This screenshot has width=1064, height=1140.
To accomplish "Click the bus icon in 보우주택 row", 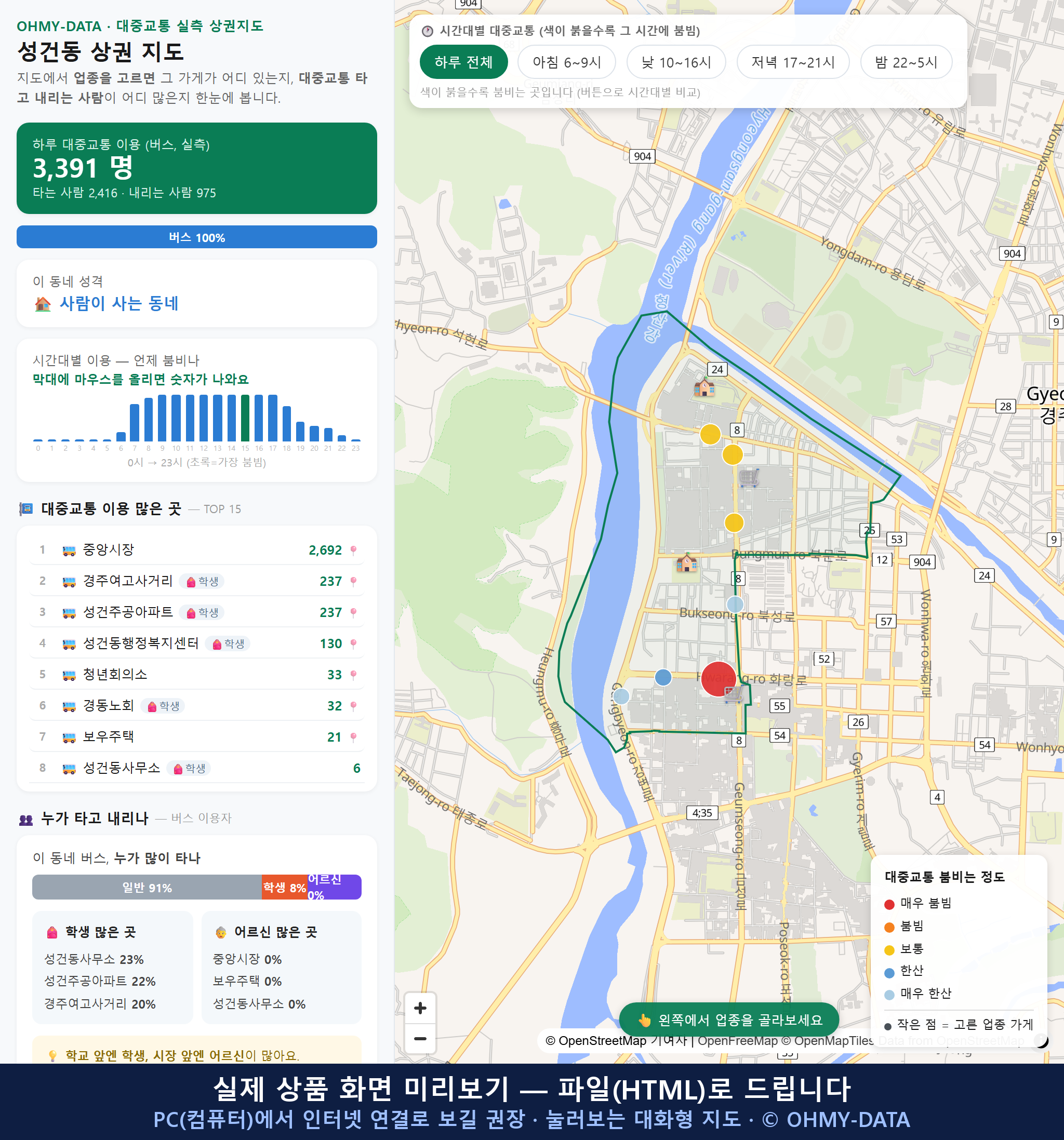I will tap(69, 737).
